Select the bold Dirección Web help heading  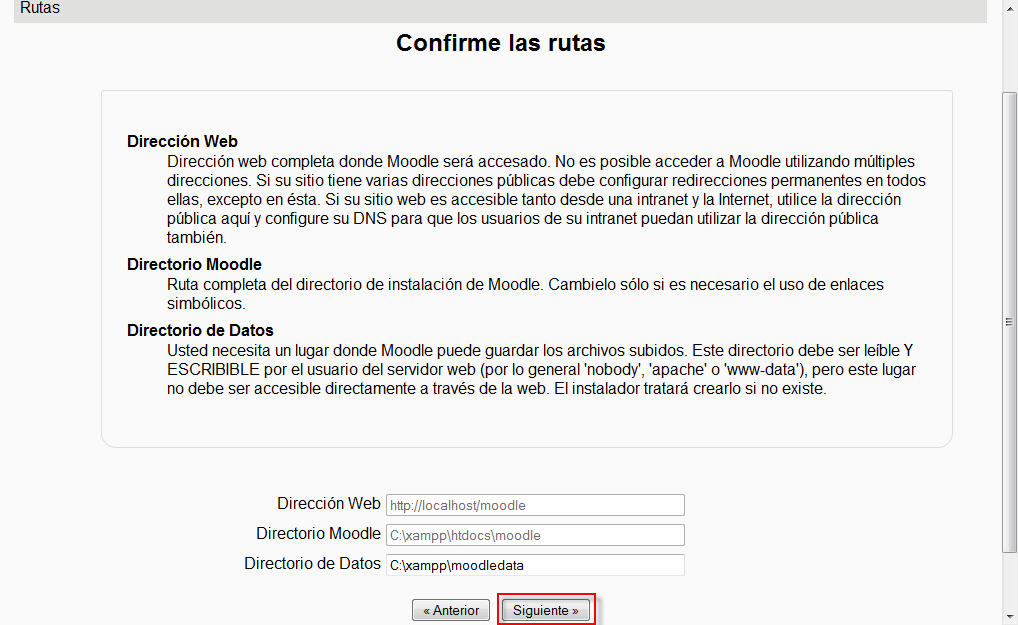point(182,141)
